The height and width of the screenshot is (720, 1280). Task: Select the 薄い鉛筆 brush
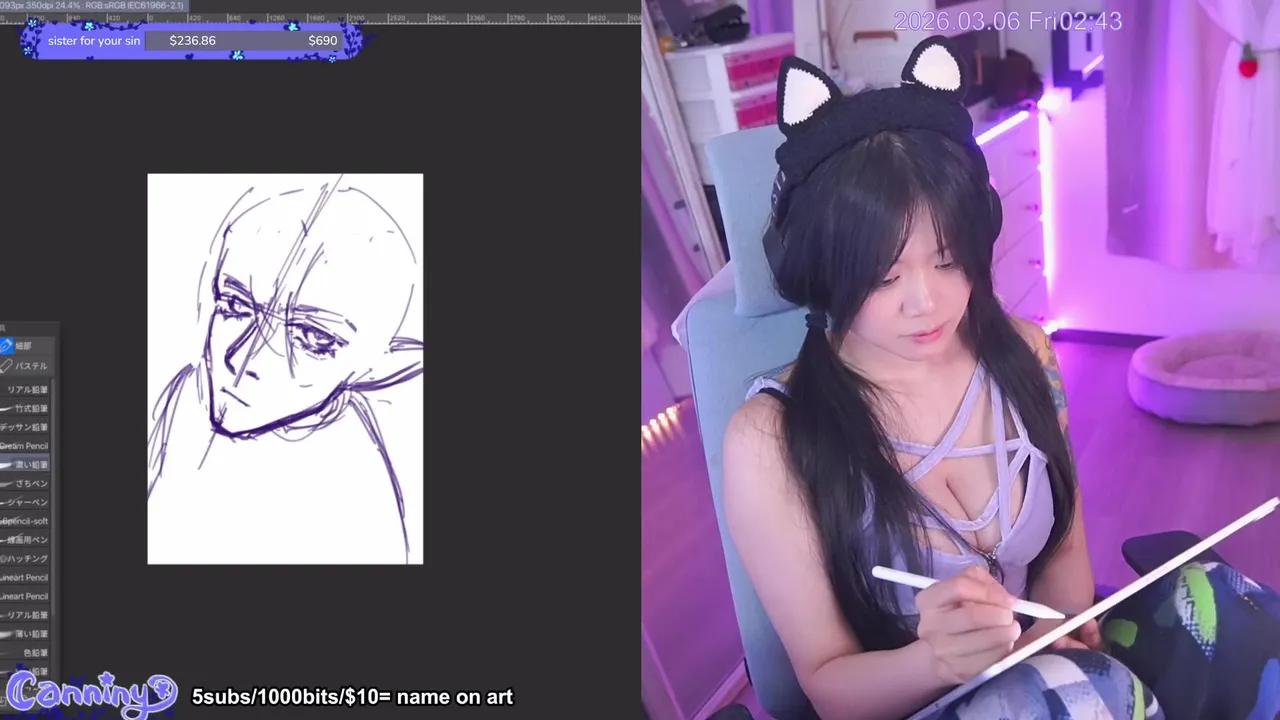click(25, 634)
